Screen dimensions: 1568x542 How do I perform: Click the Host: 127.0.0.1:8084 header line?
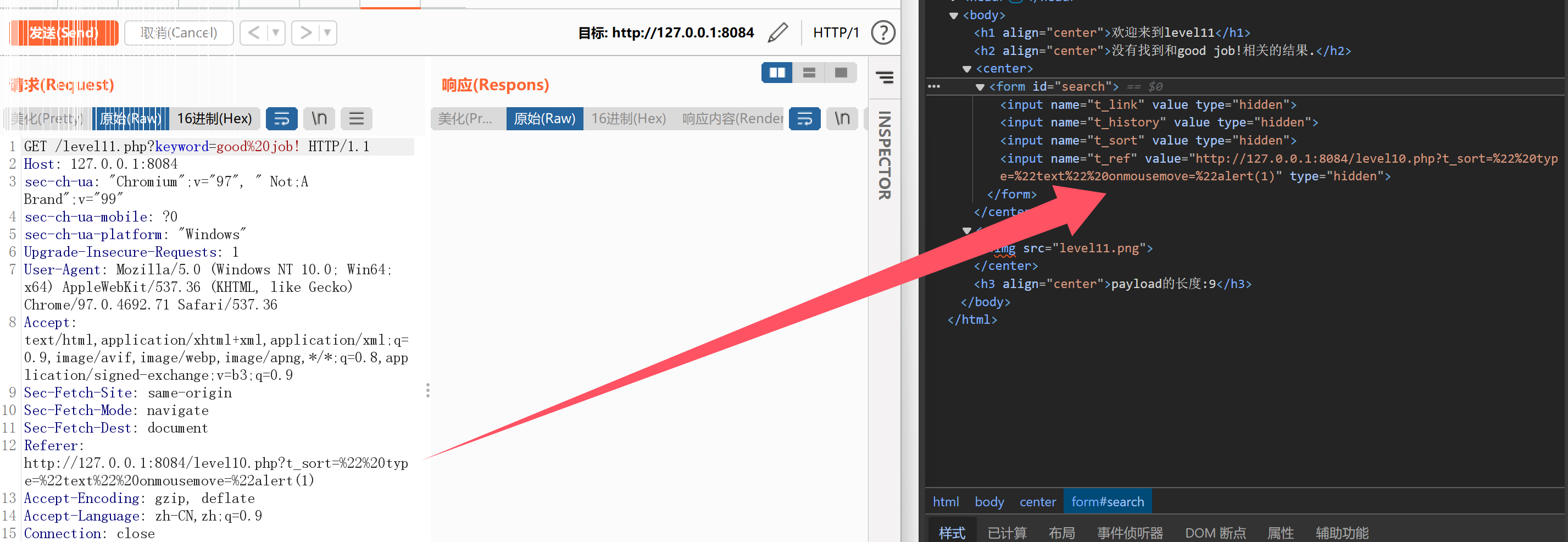coord(101,164)
